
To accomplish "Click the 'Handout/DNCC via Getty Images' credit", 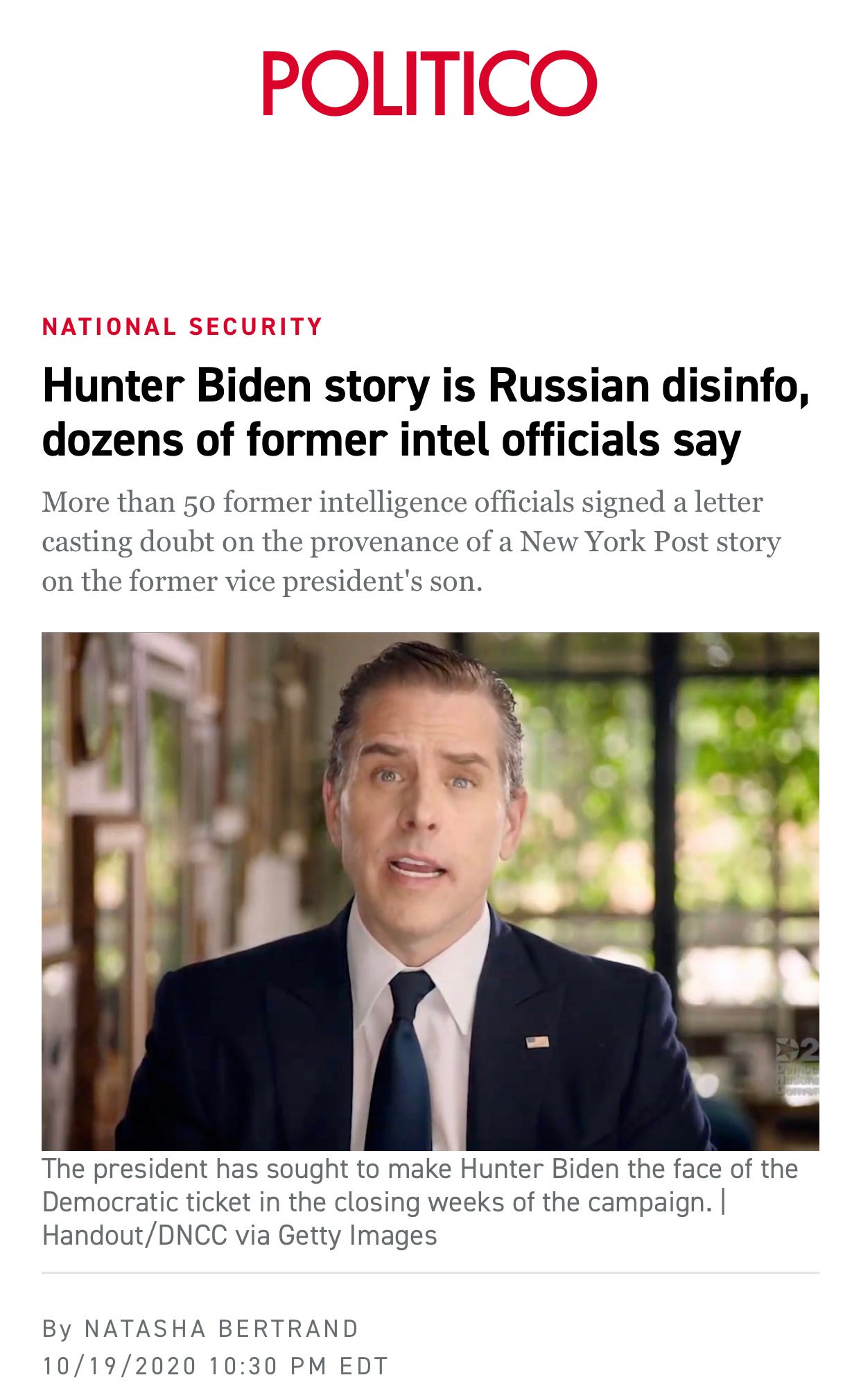I will tap(240, 1236).
